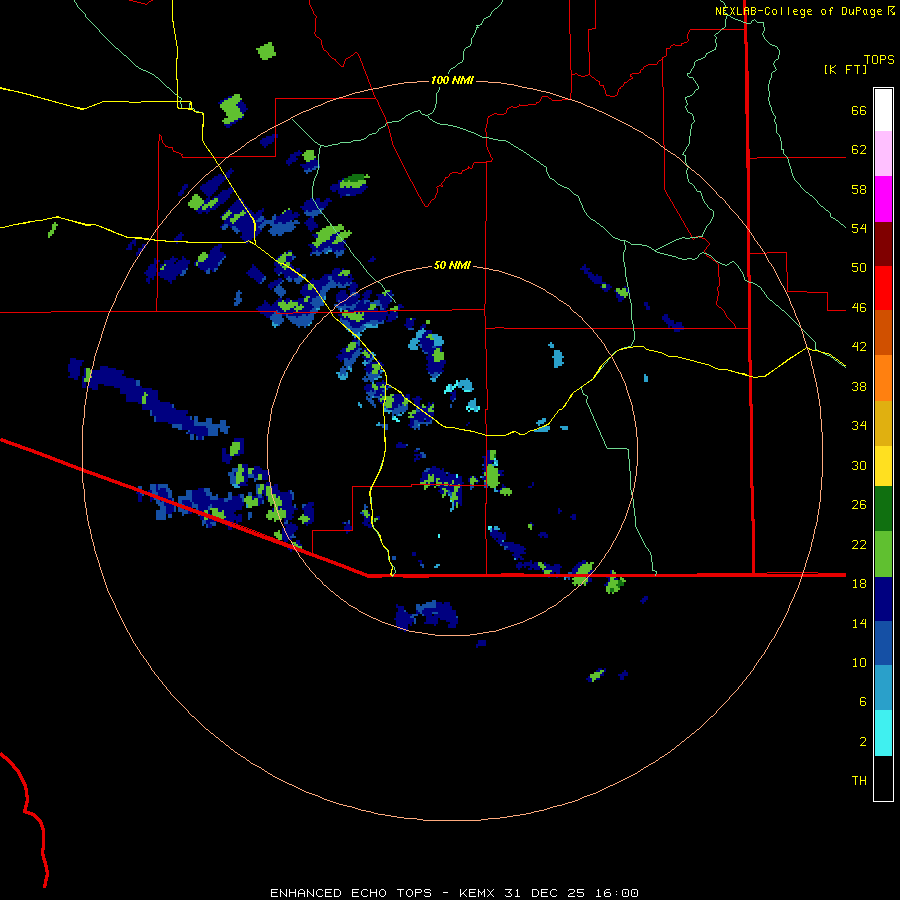Click the dark green 26-30 kft legend swatch
The width and height of the screenshot is (900, 900).
pyautogui.click(x=883, y=509)
